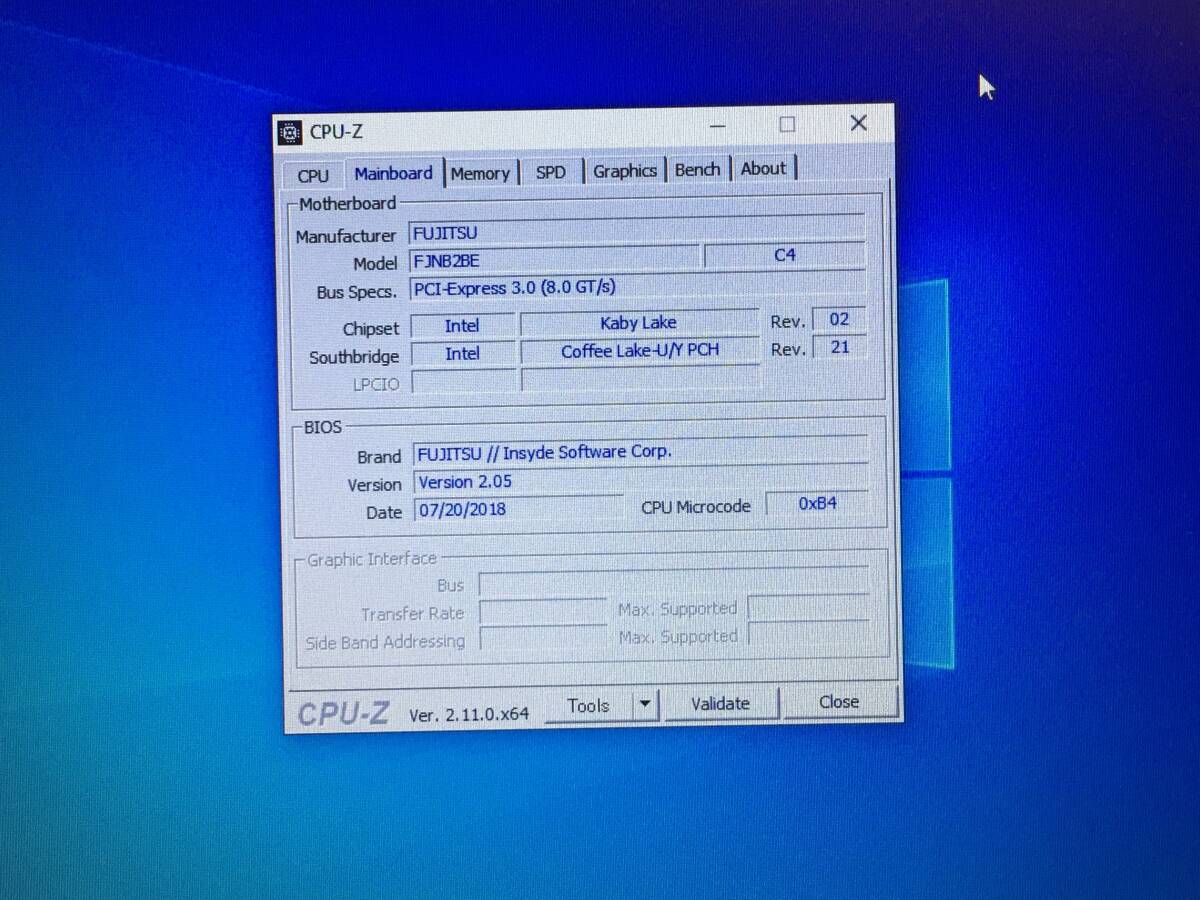Open the SPD tab
1200x900 pixels.
(x=551, y=172)
